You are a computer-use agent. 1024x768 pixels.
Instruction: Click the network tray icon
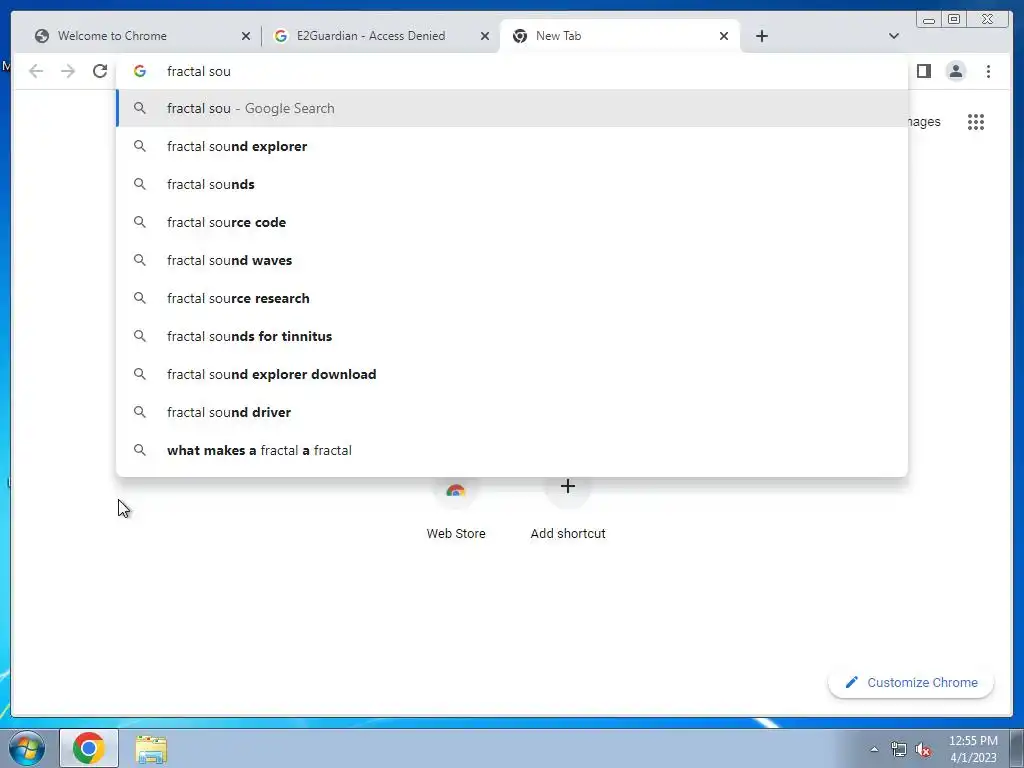[x=899, y=750]
